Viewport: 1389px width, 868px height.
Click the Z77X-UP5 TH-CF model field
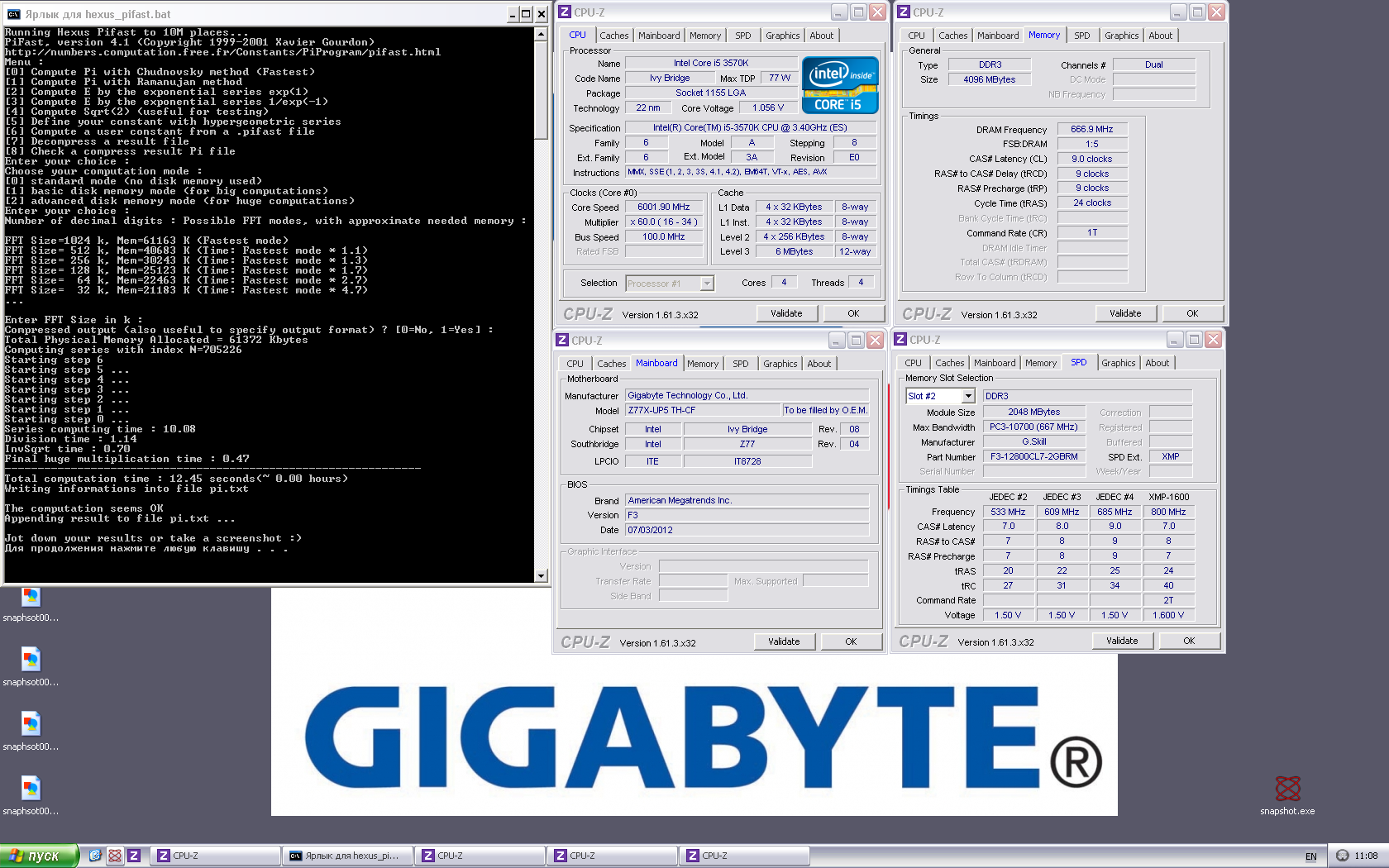click(703, 410)
